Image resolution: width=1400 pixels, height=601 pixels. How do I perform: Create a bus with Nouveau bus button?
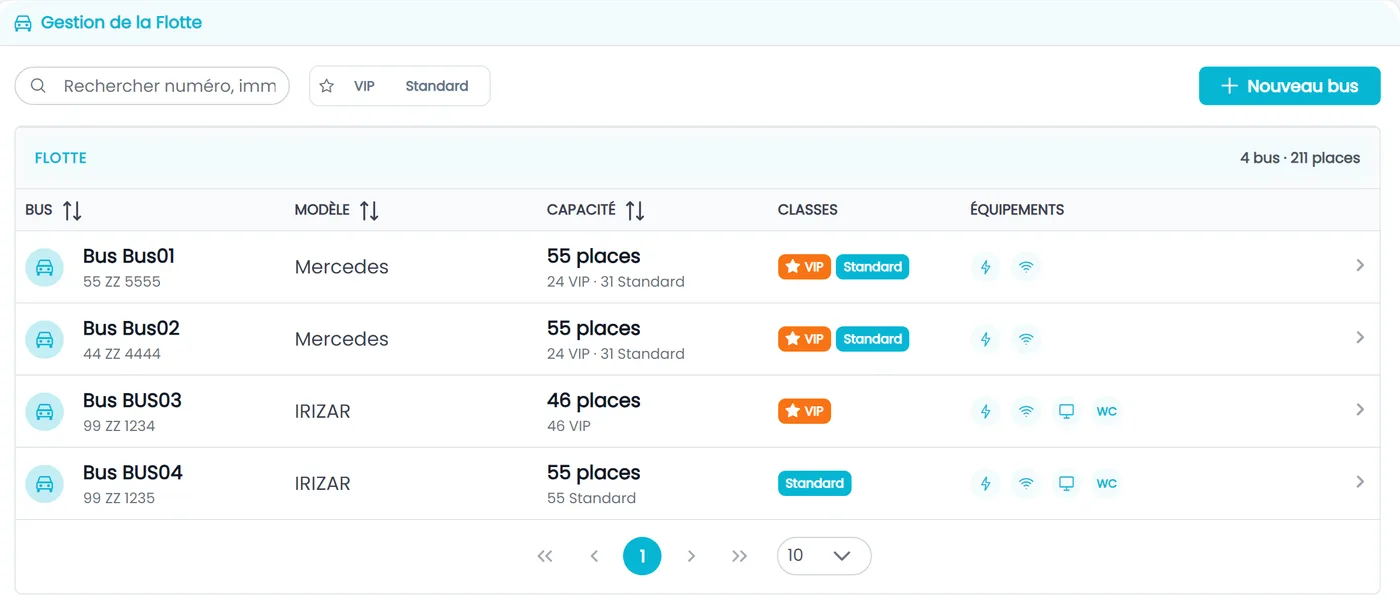click(1290, 86)
